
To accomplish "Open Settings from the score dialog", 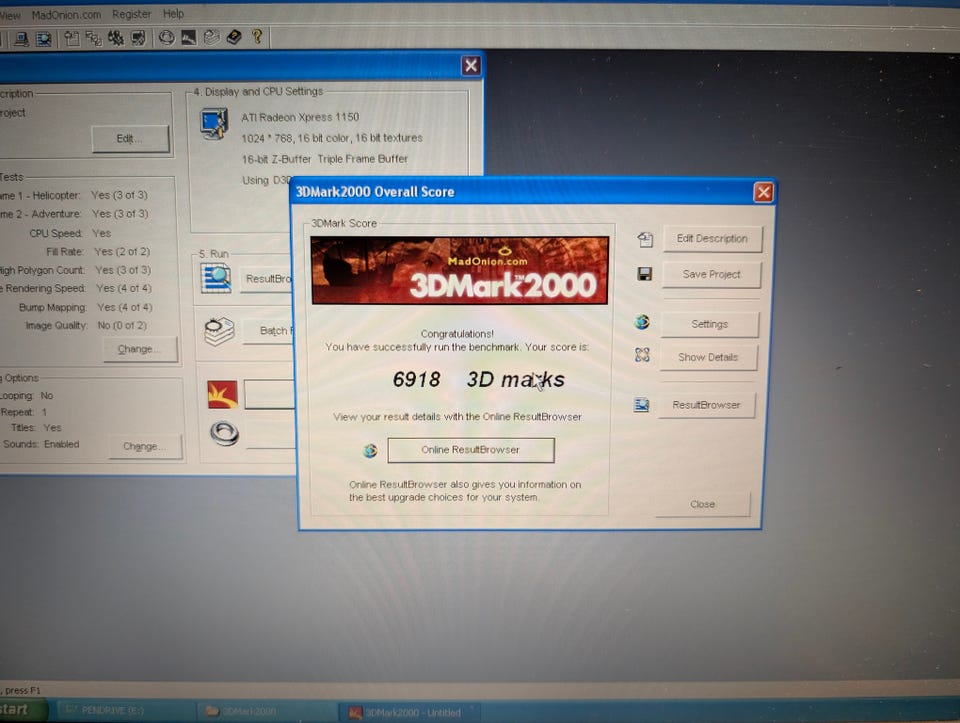I will point(710,324).
